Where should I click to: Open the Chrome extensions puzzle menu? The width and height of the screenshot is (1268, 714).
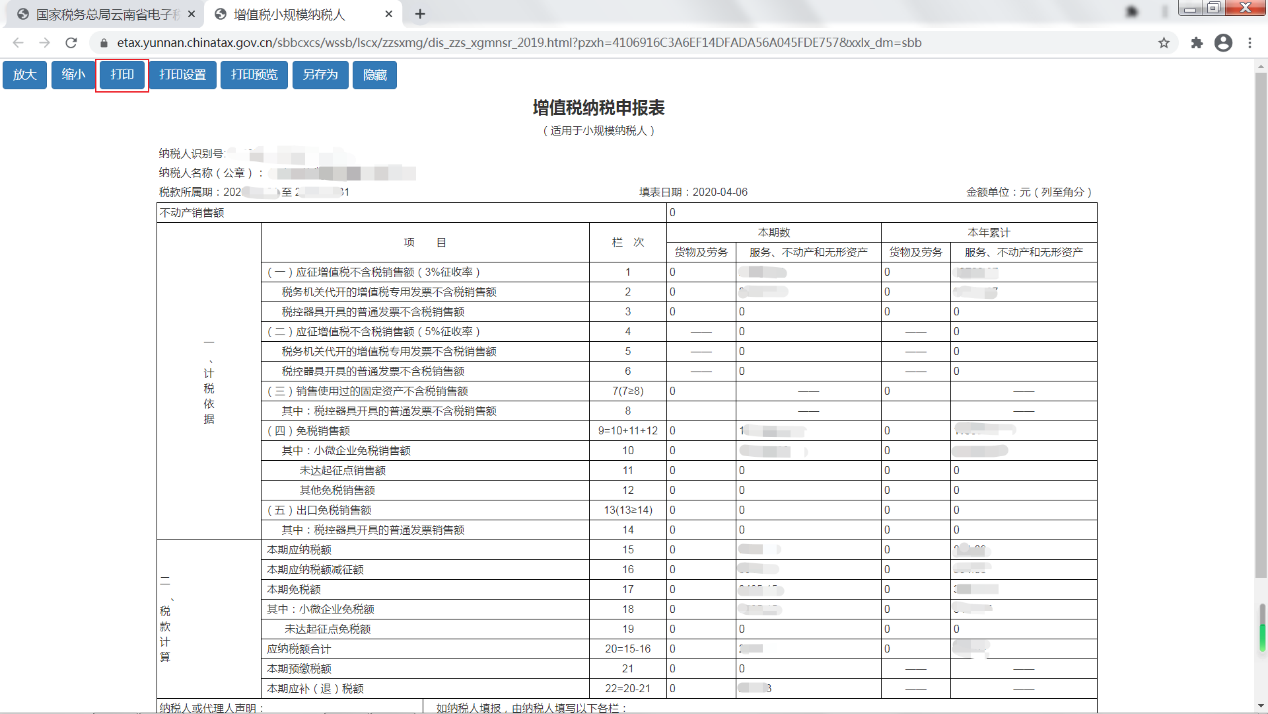pyautogui.click(x=1197, y=43)
